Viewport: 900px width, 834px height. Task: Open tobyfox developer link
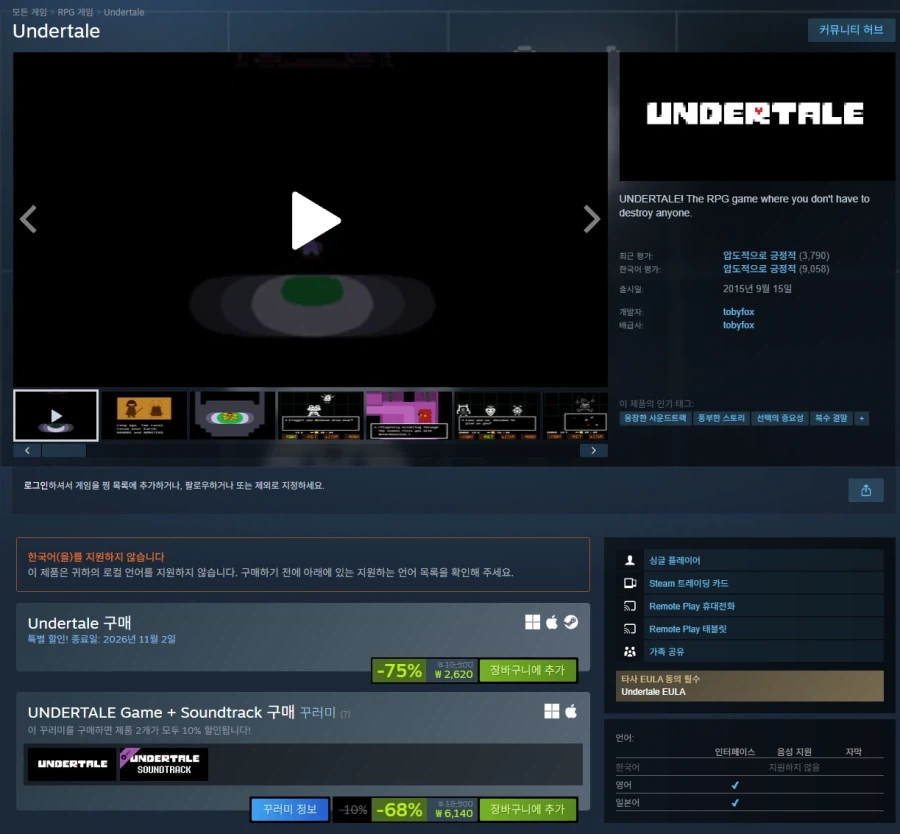pyautogui.click(x=738, y=312)
